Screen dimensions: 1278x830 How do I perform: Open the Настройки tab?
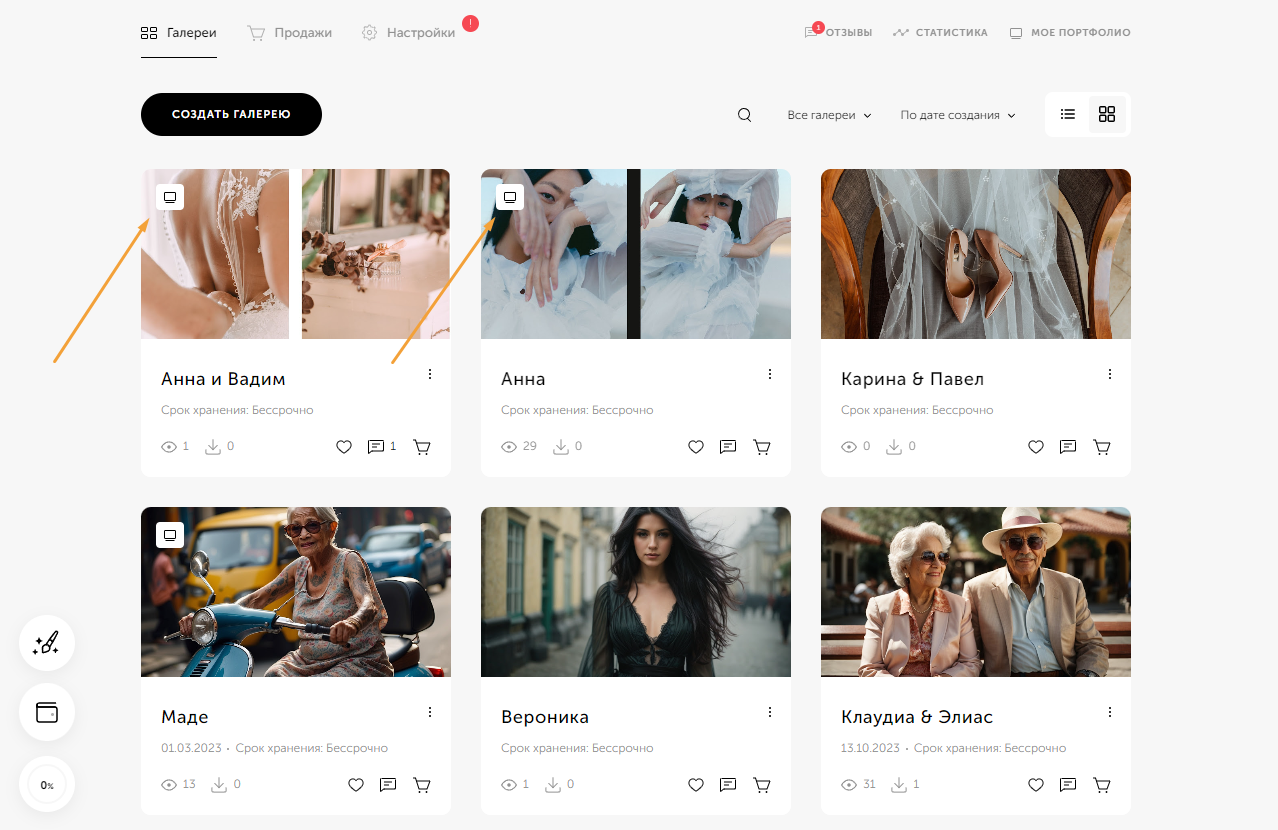click(409, 33)
